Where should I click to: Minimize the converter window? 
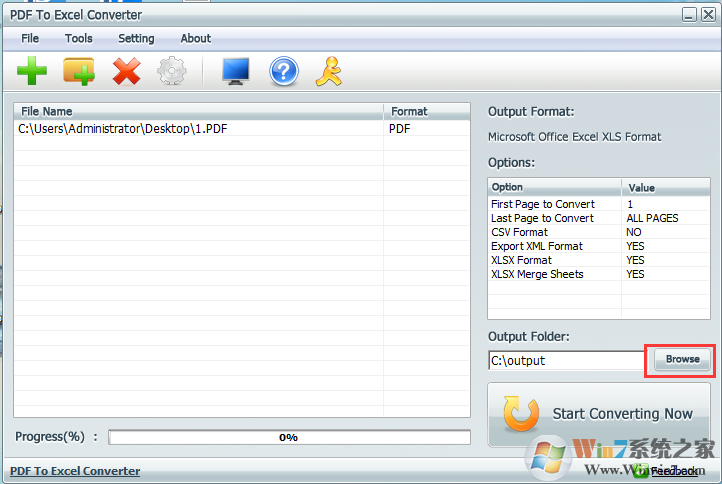pos(689,15)
